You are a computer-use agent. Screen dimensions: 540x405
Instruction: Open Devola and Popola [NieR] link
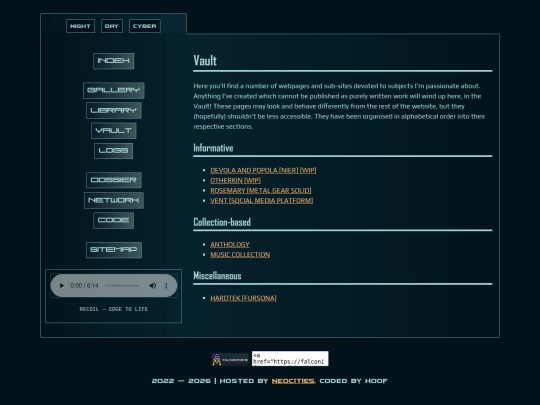[263, 170]
